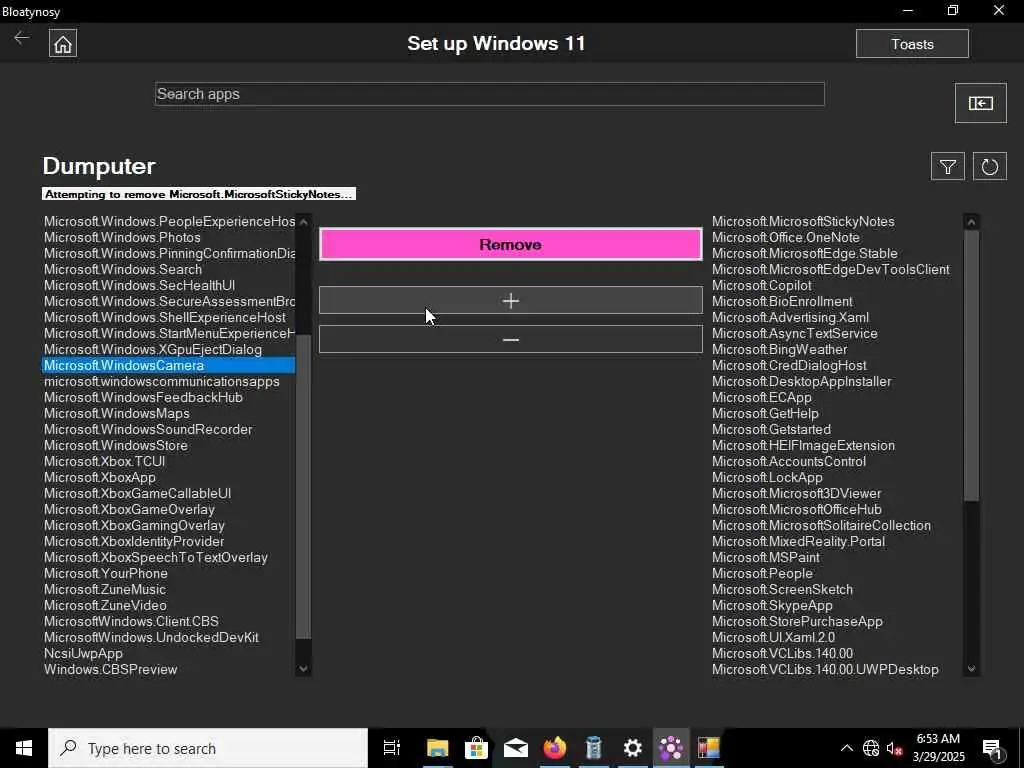
Task: Select Microsoft.WindowsFeedbackHub entry
Action: coord(143,398)
